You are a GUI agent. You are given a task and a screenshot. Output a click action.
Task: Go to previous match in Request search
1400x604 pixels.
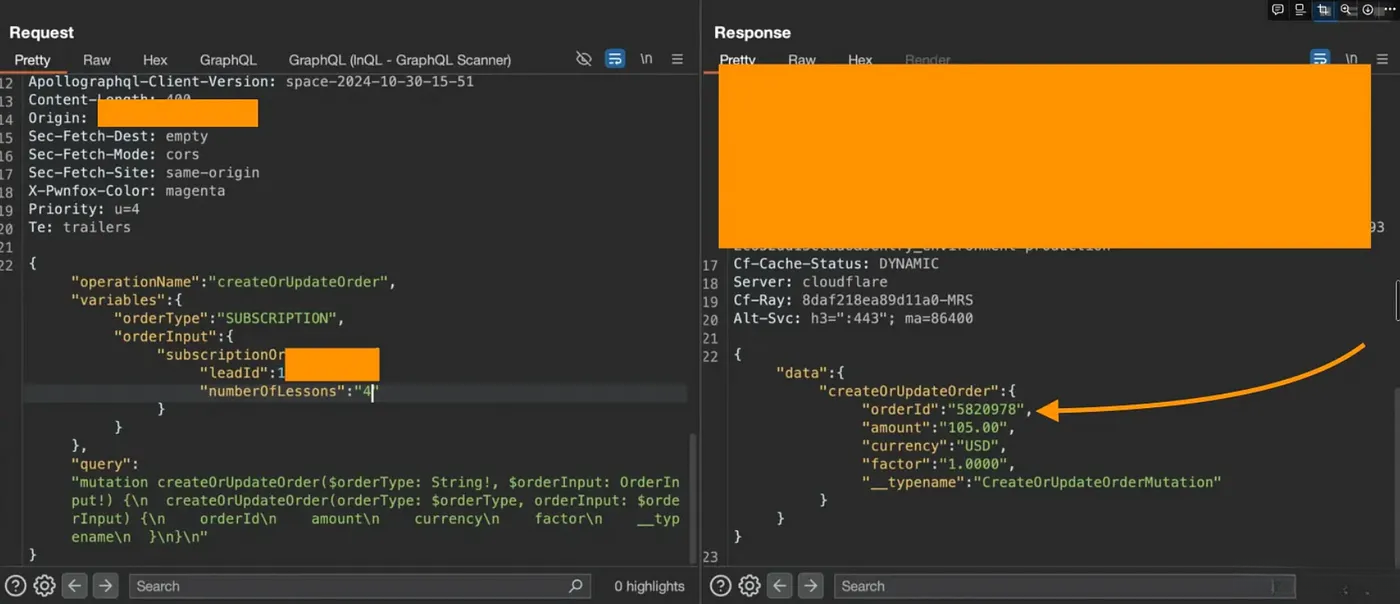tap(75, 586)
